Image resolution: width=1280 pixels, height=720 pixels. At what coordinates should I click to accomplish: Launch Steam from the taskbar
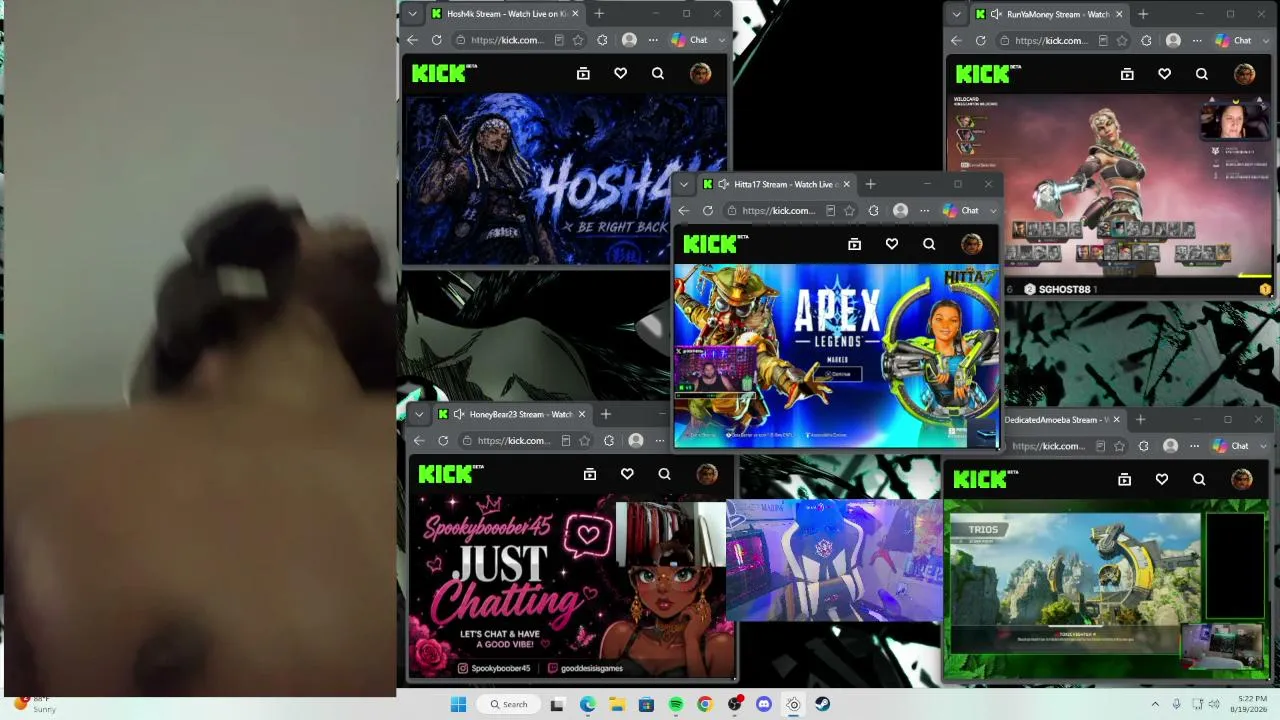tap(823, 704)
